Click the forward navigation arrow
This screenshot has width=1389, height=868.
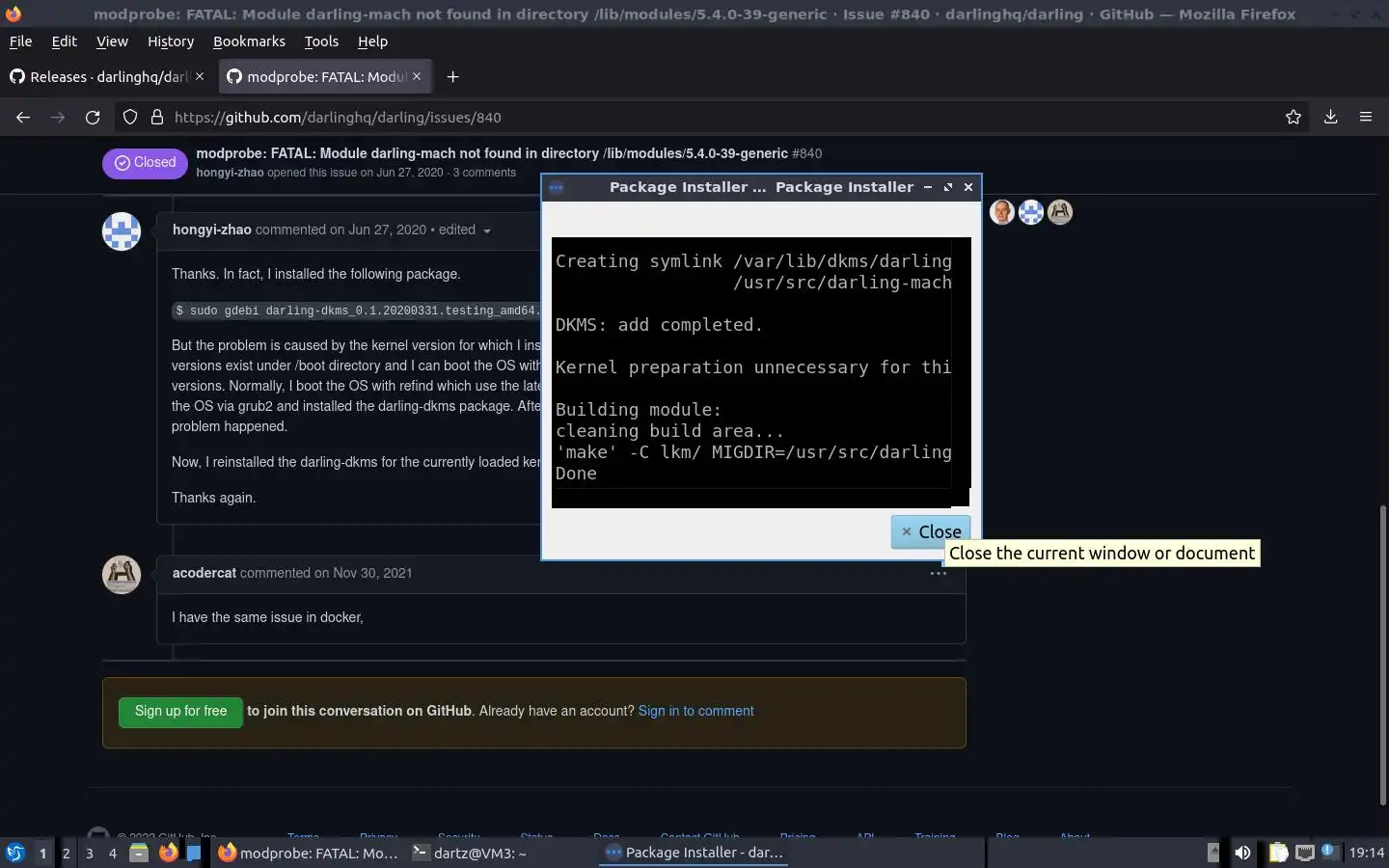(x=58, y=118)
